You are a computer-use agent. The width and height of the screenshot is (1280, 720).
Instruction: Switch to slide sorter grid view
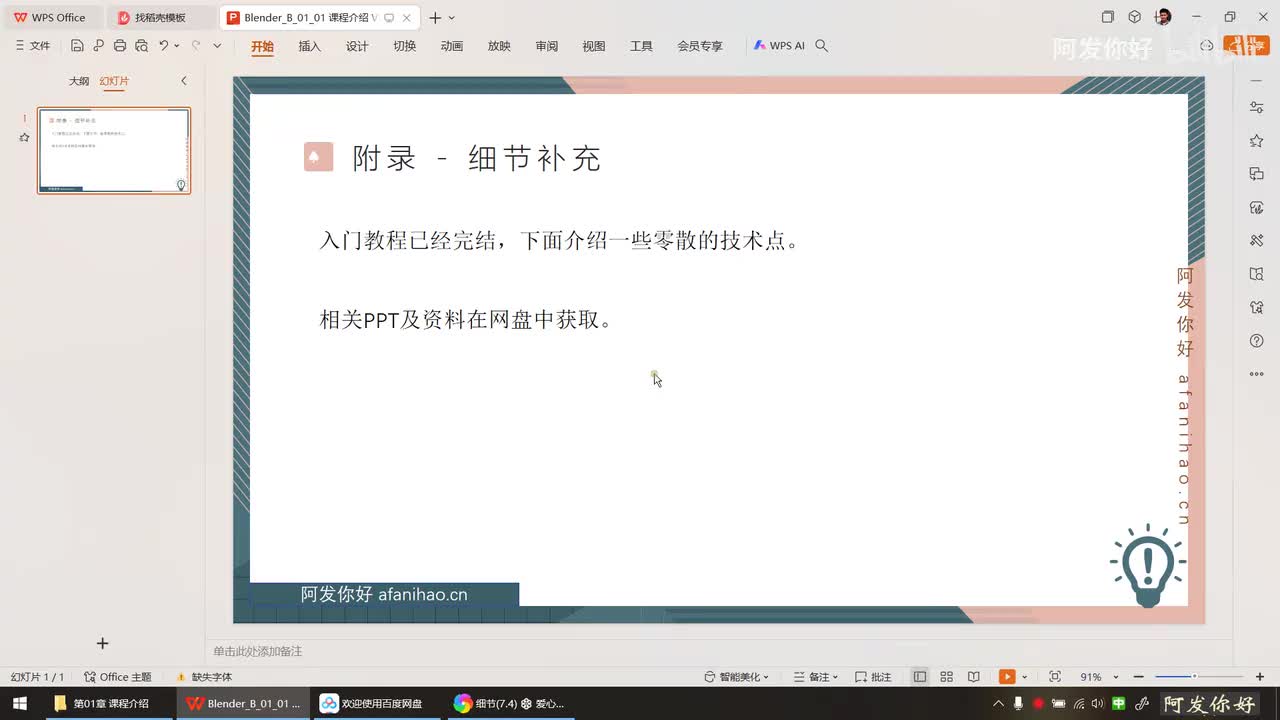[947, 677]
